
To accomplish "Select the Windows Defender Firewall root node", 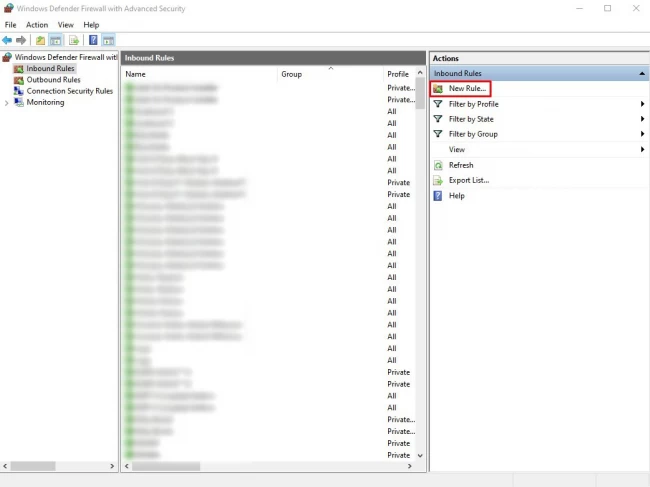I will coord(66,57).
